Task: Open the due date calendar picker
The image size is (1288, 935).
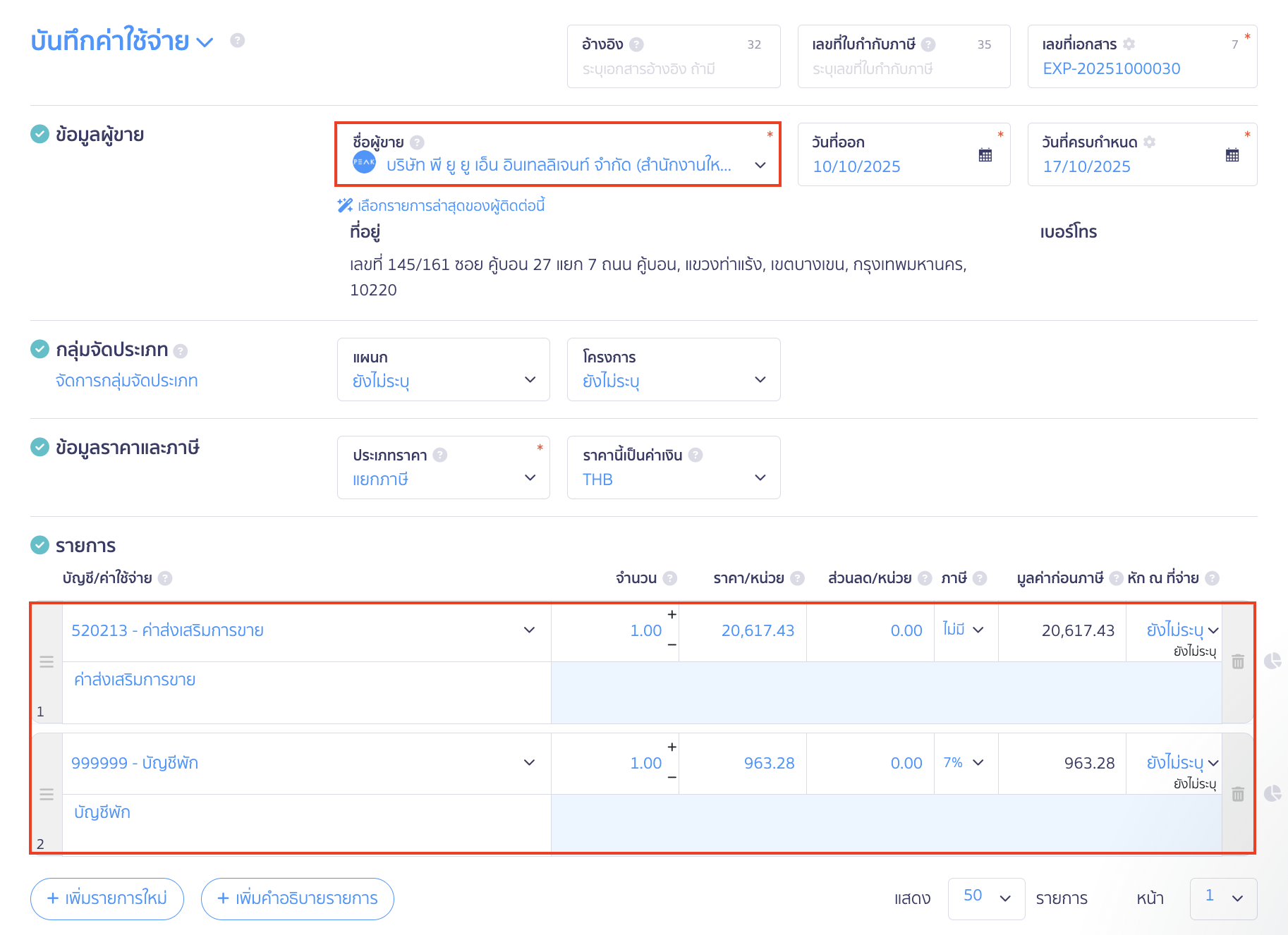Action: pos(1232,155)
